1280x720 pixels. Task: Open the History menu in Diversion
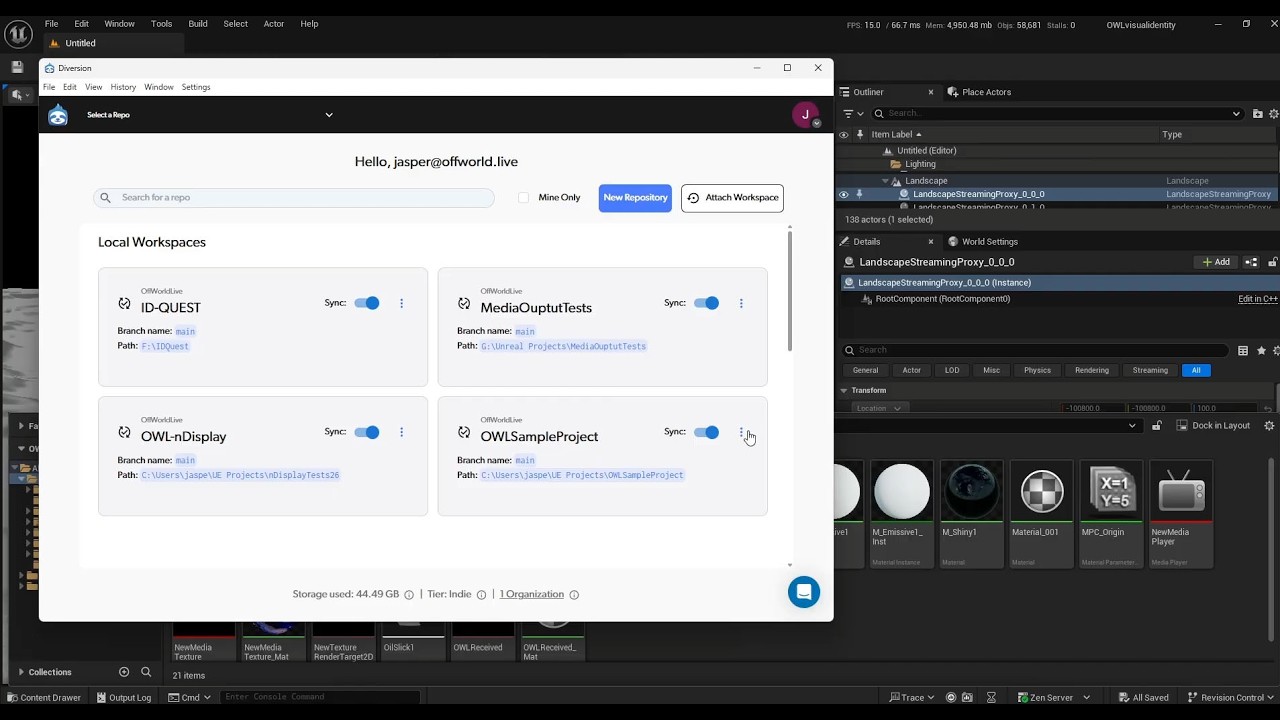(123, 87)
